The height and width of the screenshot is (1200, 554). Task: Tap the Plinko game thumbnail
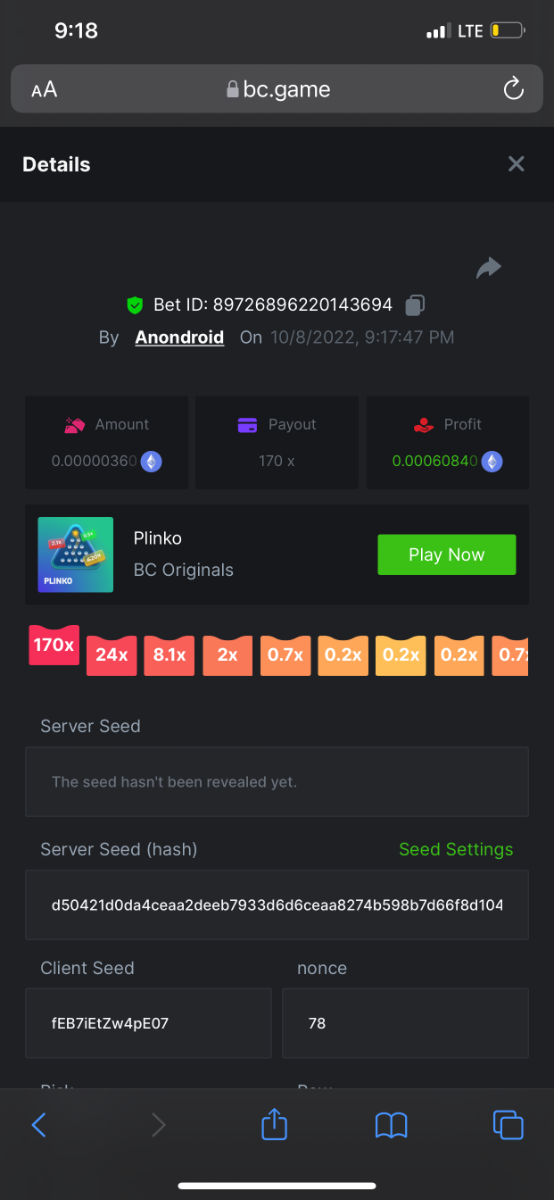(75, 554)
